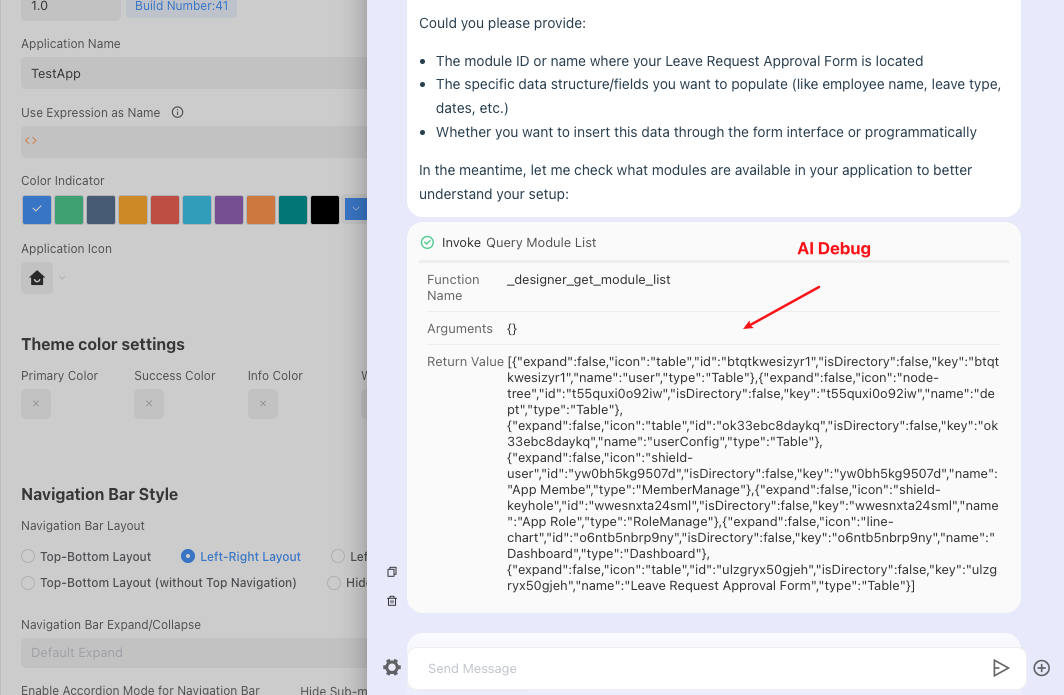Click the green check icon beside Invoke
Image resolution: width=1064 pixels, height=695 pixels.
pos(427,243)
